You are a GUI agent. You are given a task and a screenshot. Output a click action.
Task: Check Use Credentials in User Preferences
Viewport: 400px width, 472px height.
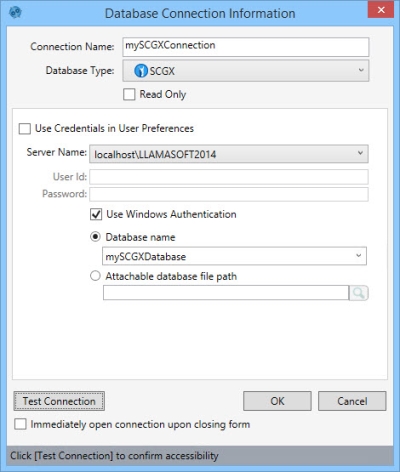[25, 129]
